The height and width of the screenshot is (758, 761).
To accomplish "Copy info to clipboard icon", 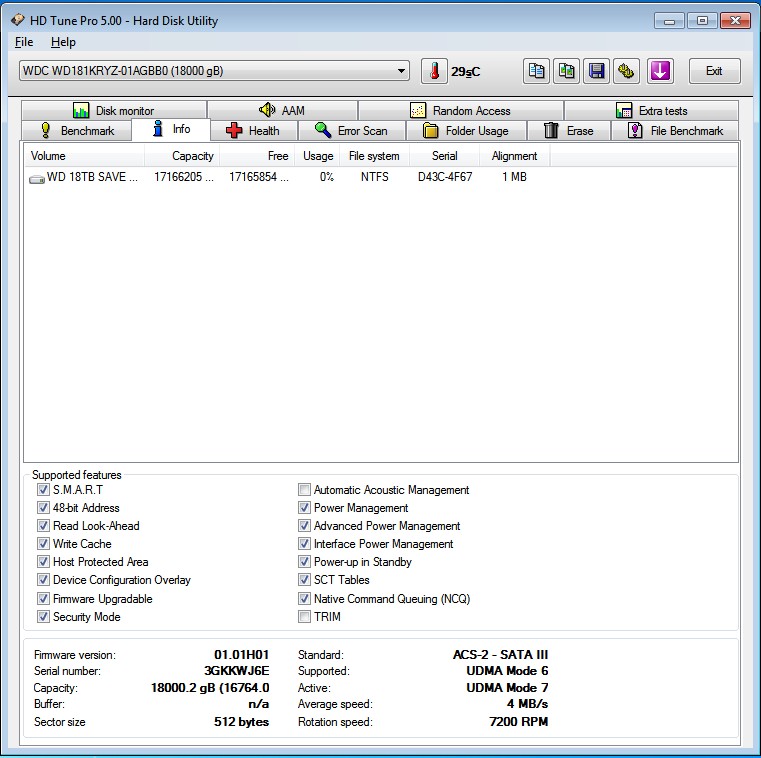I will click(536, 71).
